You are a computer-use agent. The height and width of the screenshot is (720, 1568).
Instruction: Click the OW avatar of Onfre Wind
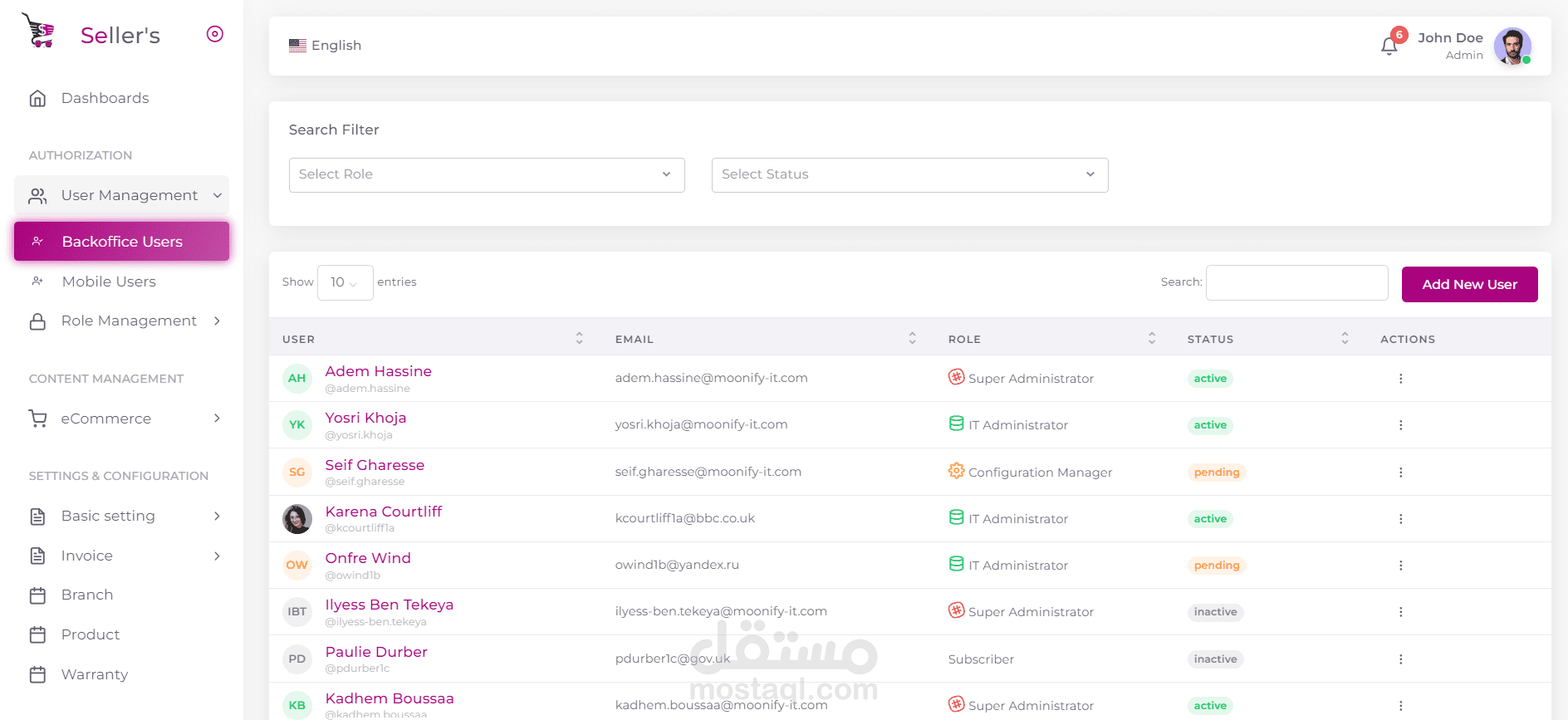(x=297, y=566)
